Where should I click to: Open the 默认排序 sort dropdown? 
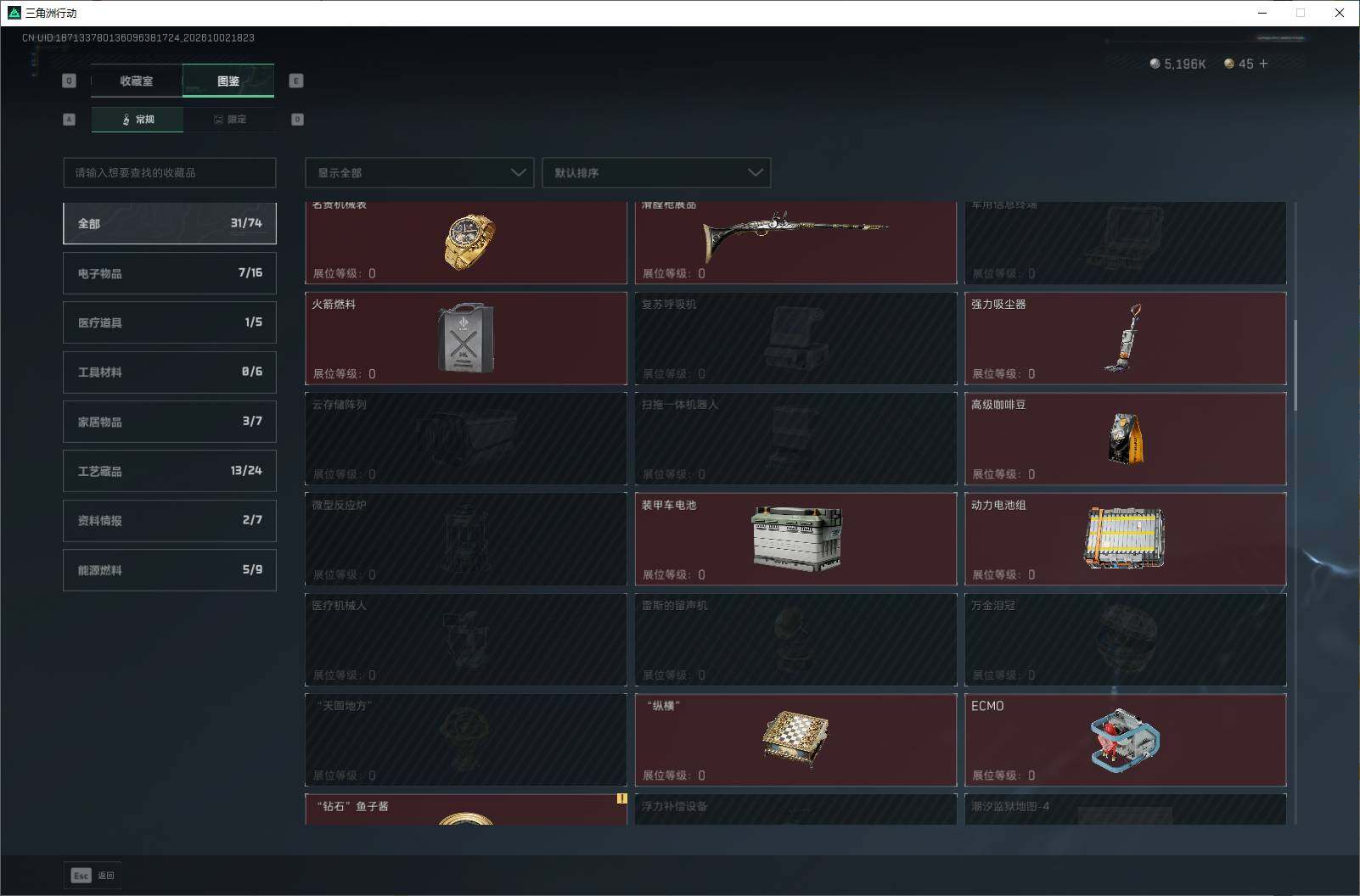coord(656,172)
